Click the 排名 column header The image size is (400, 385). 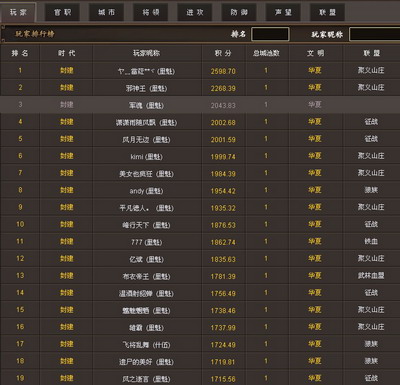pos(20,53)
